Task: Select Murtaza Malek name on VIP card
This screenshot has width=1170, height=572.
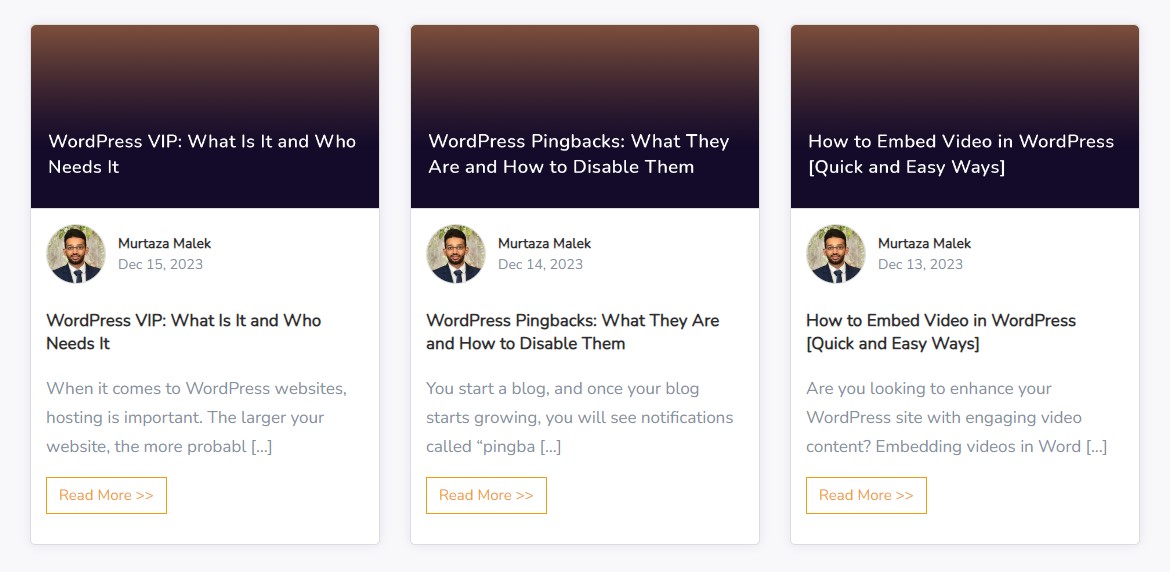Action: [x=165, y=243]
